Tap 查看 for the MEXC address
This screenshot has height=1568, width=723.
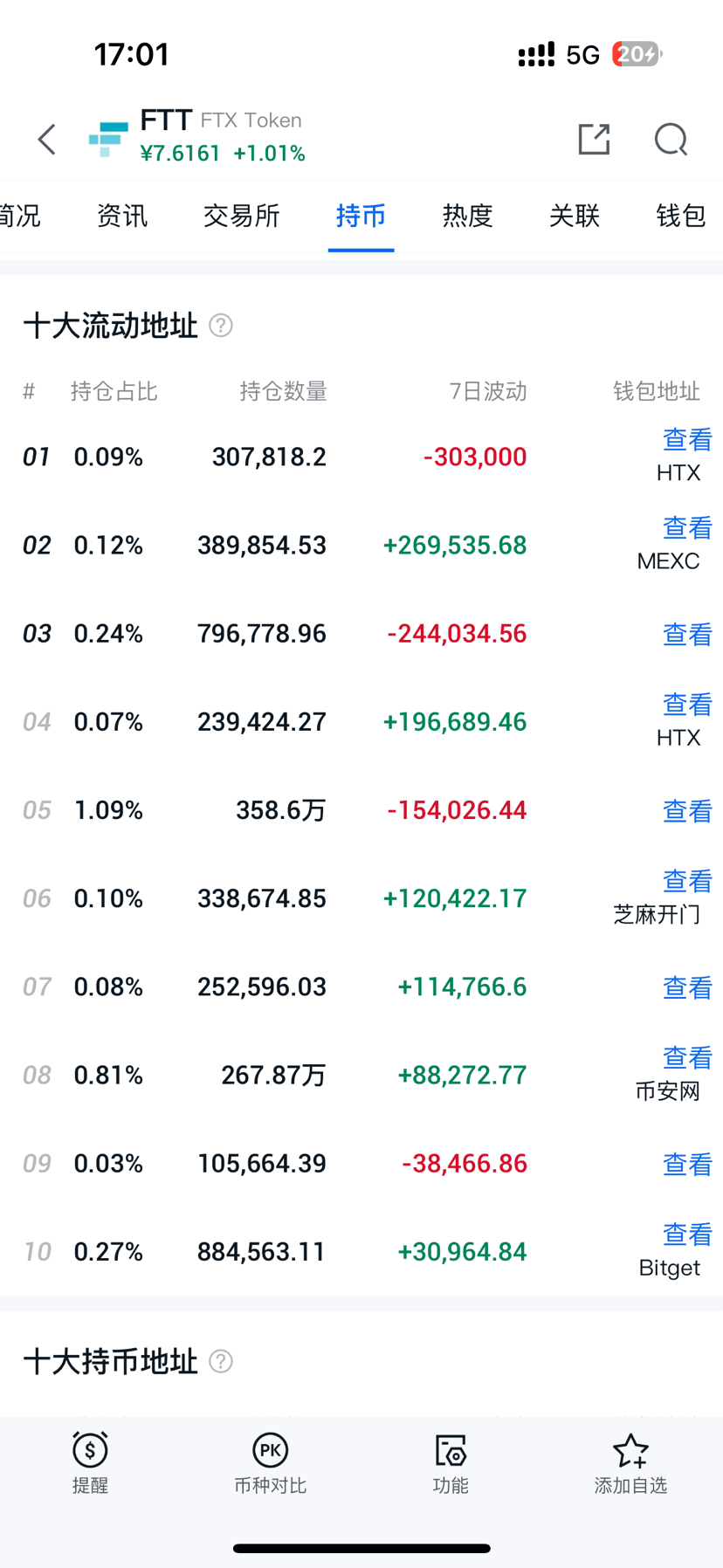pos(687,528)
